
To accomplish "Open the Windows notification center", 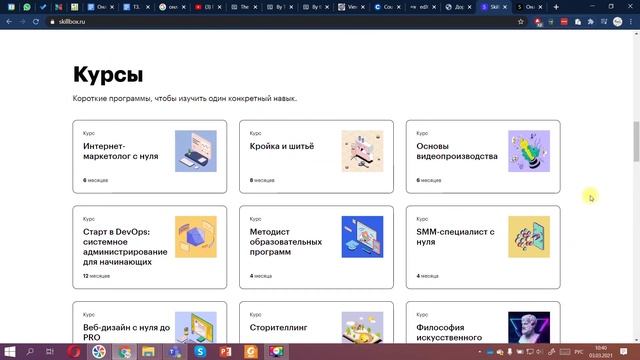I will click(x=624, y=352).
